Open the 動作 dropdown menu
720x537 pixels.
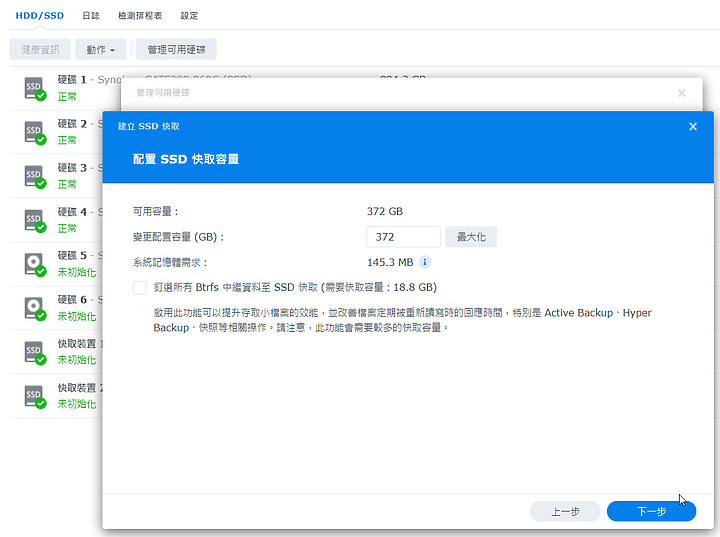tap(101, 49)
